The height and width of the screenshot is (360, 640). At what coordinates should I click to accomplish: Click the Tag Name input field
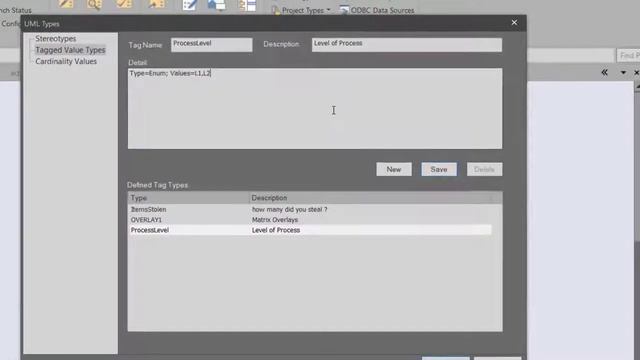[x=211, y=44]
